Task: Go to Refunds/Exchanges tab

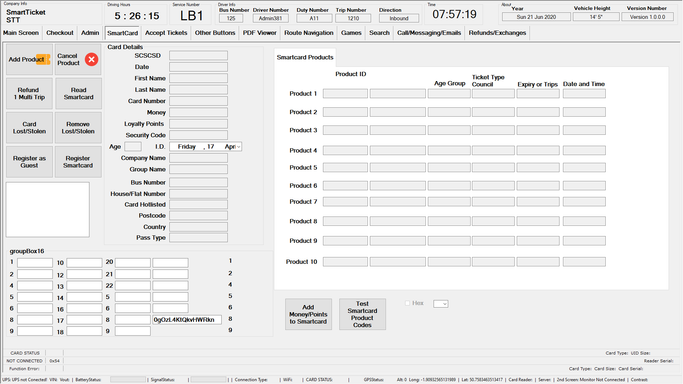Action: 497,33
